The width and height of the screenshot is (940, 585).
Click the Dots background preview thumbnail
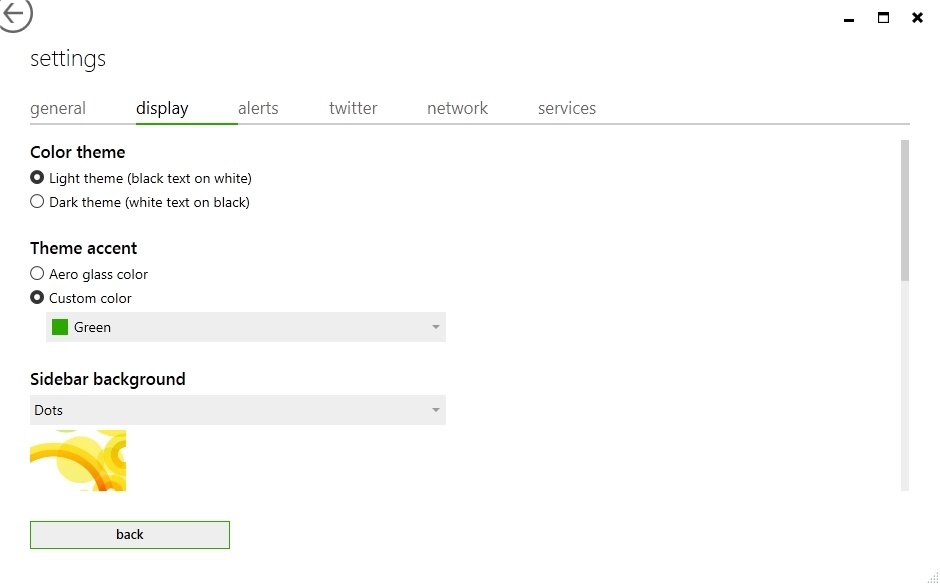[x=78, y=460]
